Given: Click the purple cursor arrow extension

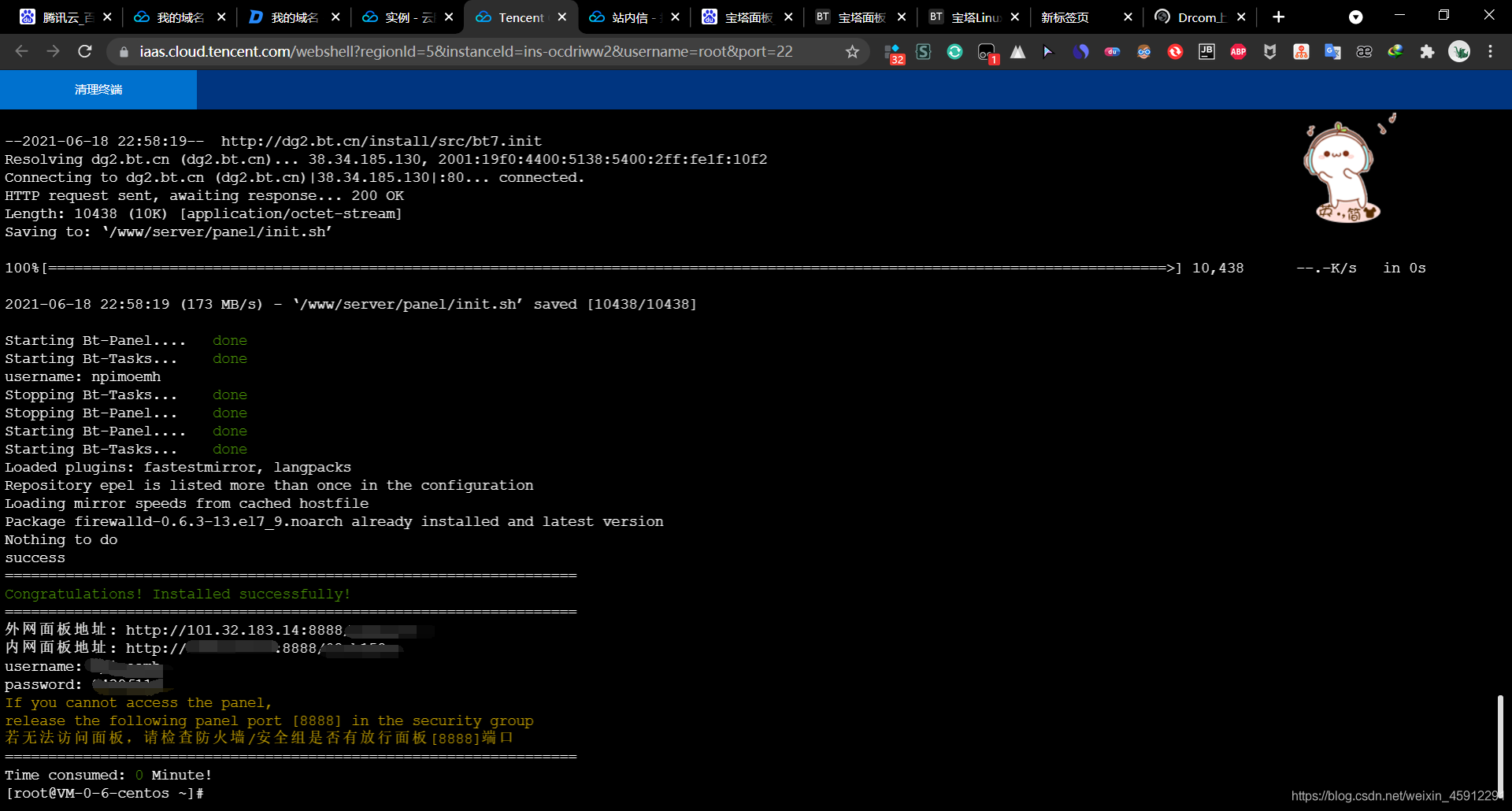Looking at the screenshot, I should point(1048,52).
